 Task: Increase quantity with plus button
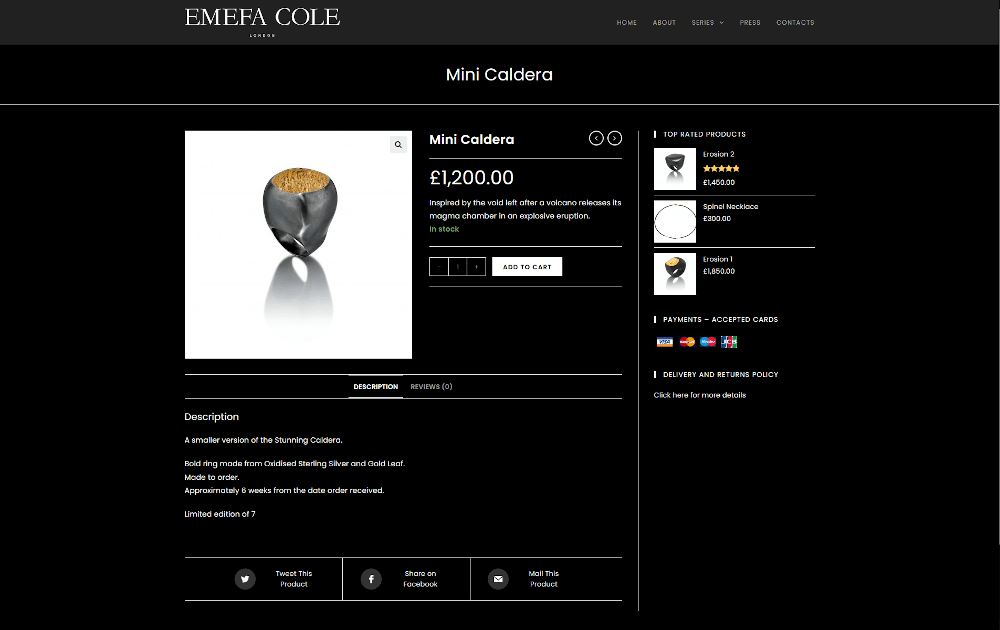click(476, 267)
